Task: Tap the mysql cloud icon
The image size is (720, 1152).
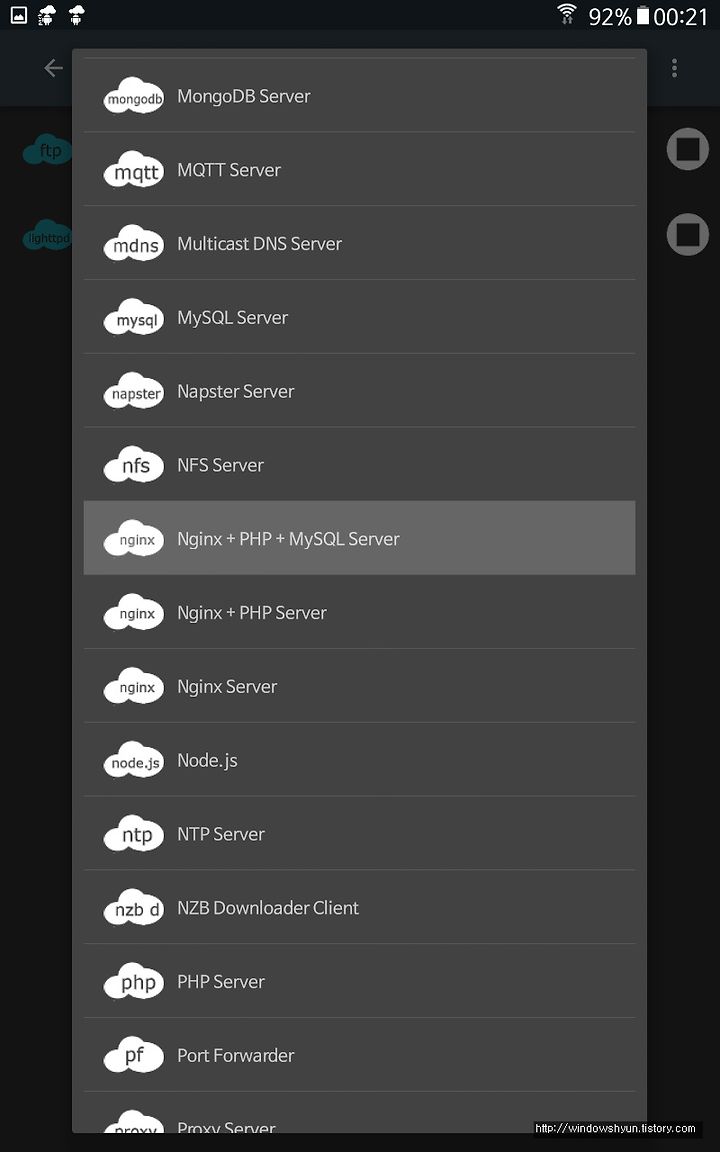Action: 134,317
